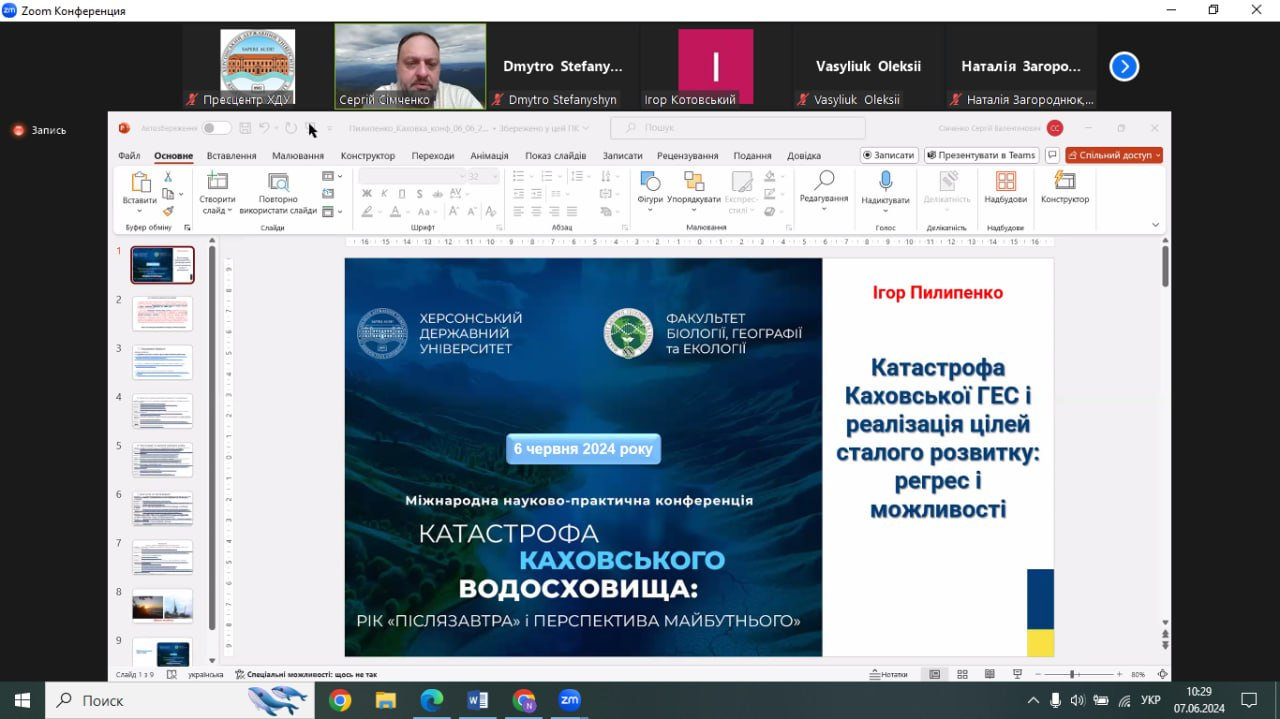Viewport: 1280px width, 719px height.
Task: Open the Конструктор designer icon in ribbon
Action: [1065, 181]
